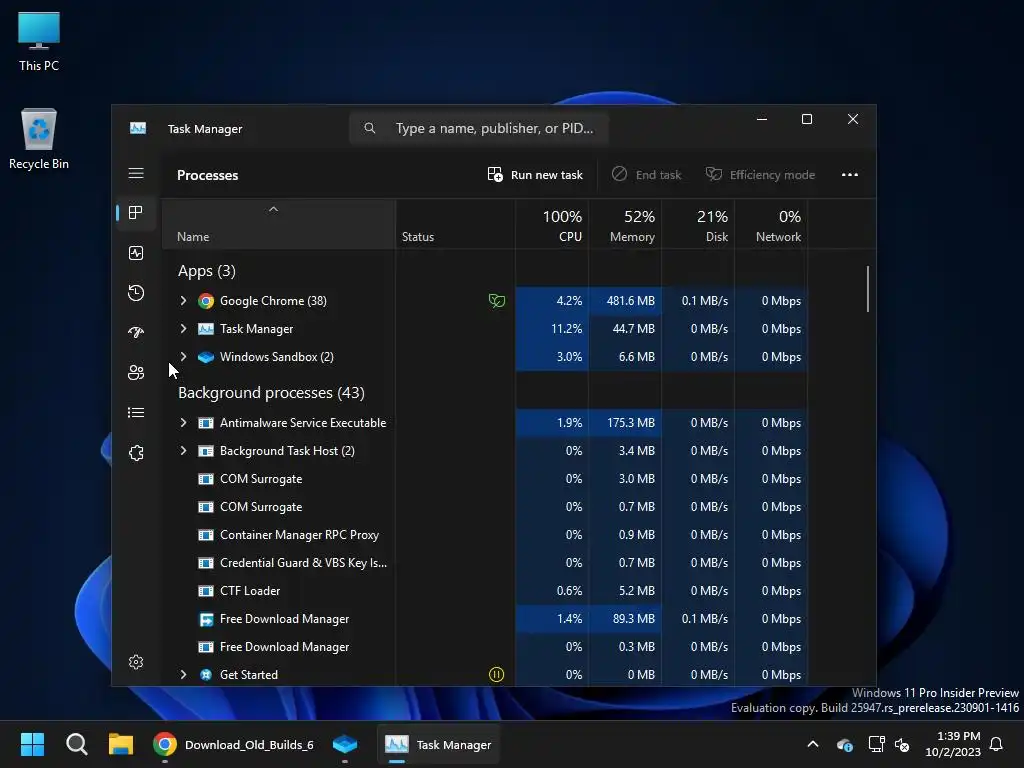This screenshot has width=1024, height=768.
Task: Select the Credential Guard & VBS Key row
Action: pos(485,563)
